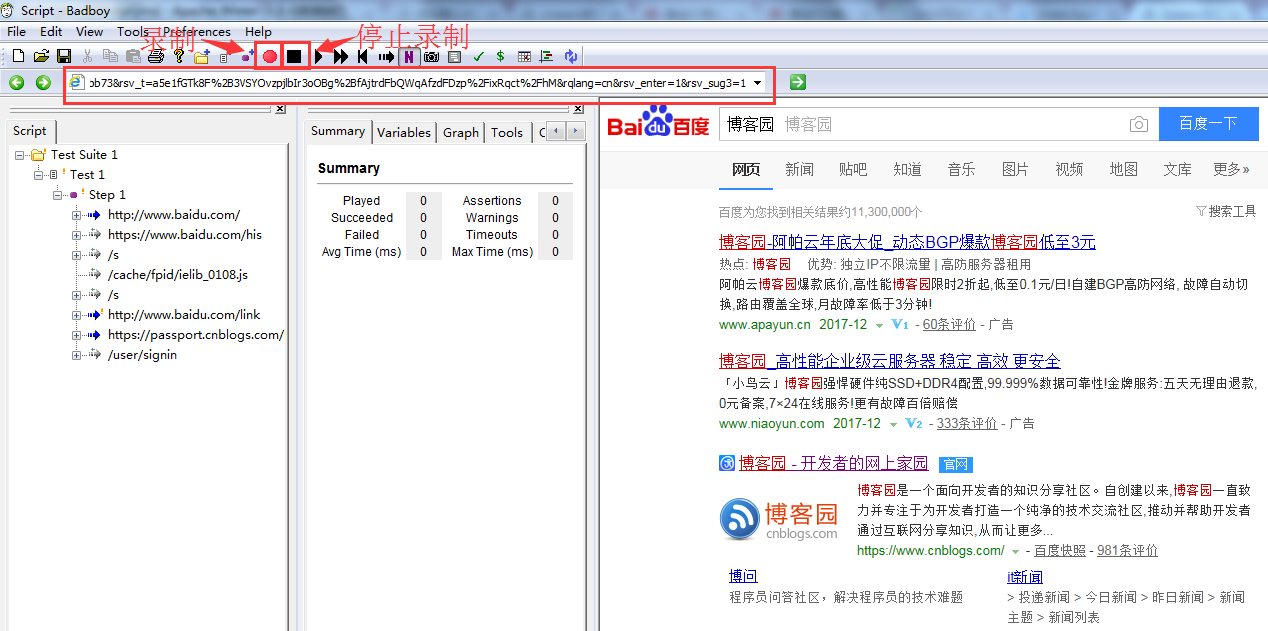1268x631 pixels.
Task: Switch to the Variables tab
Action: click(x=404, y=132)
